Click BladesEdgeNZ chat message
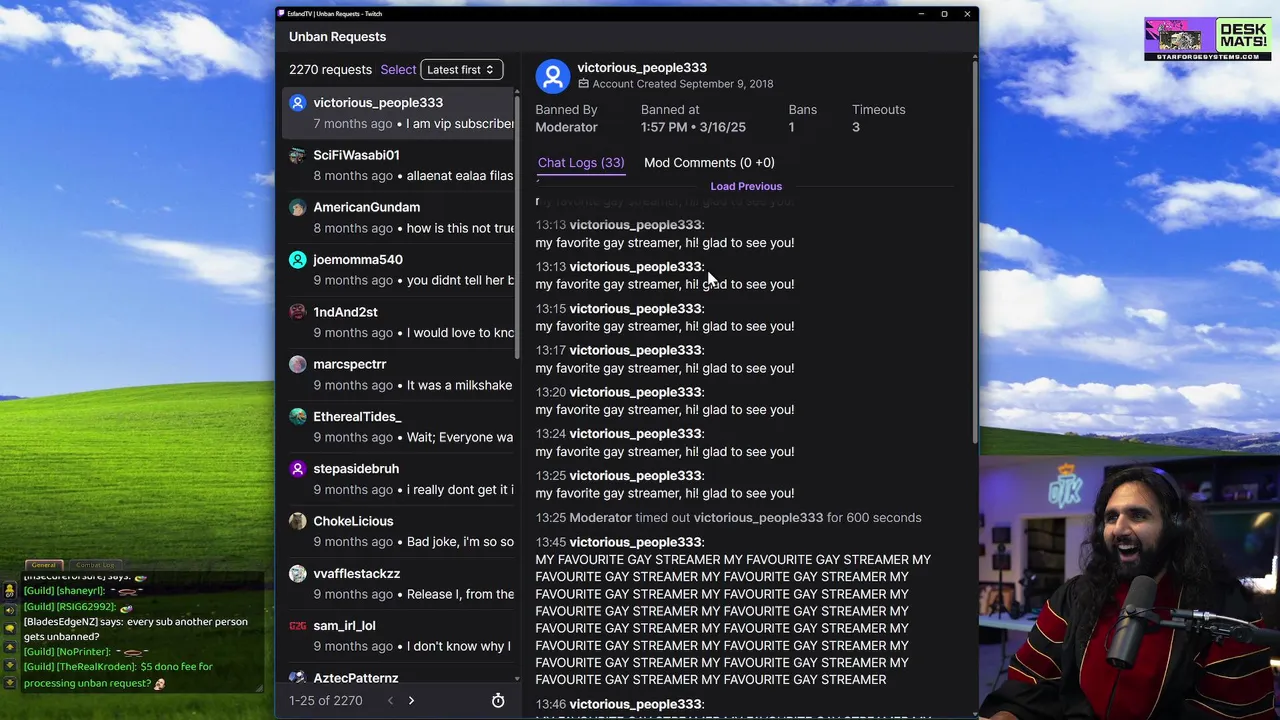This screenshot has width=1280, height=720. click(x=135, y=629)
